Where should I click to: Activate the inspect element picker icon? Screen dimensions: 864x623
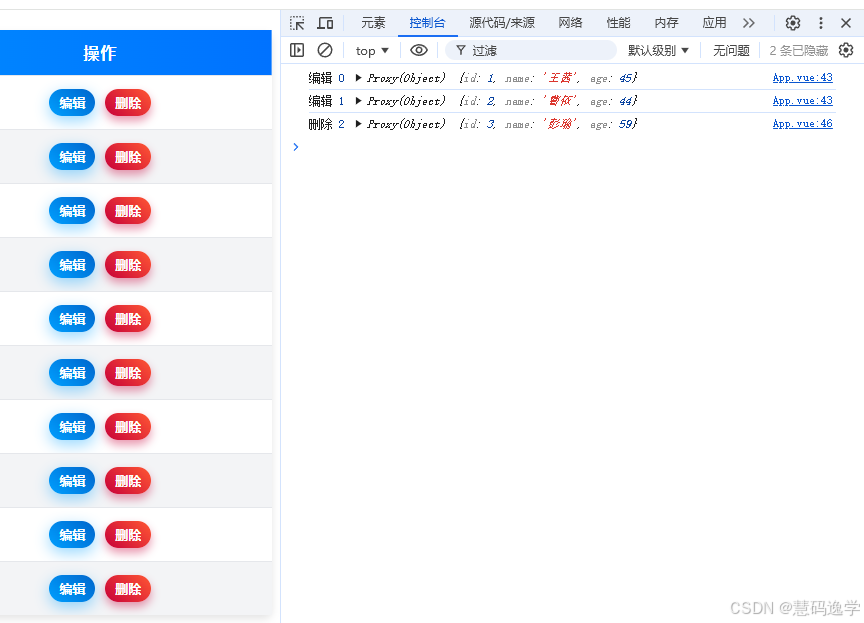(297, 23)
